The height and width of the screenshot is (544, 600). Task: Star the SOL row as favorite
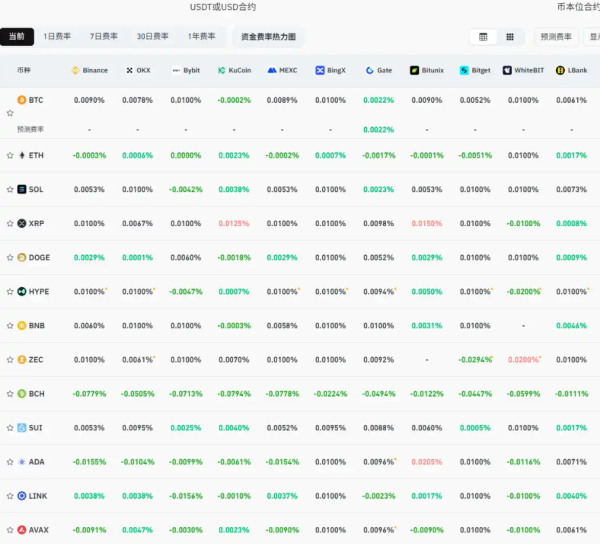(10, 189)
